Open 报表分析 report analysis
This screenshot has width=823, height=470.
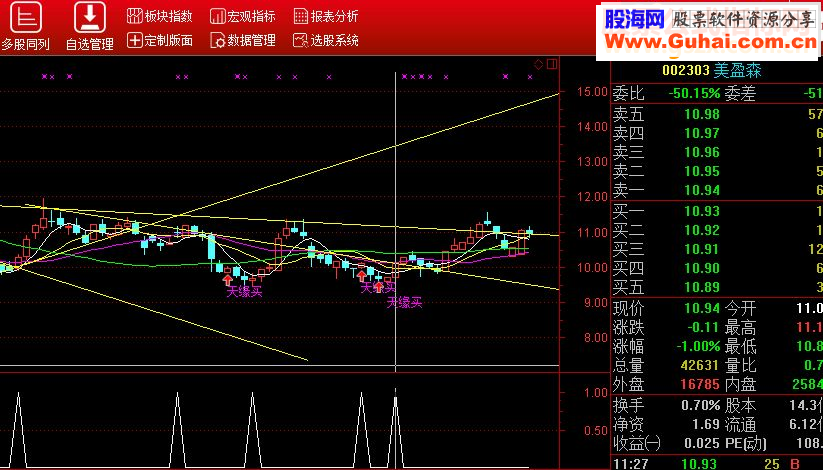click(x=326, y=16)
